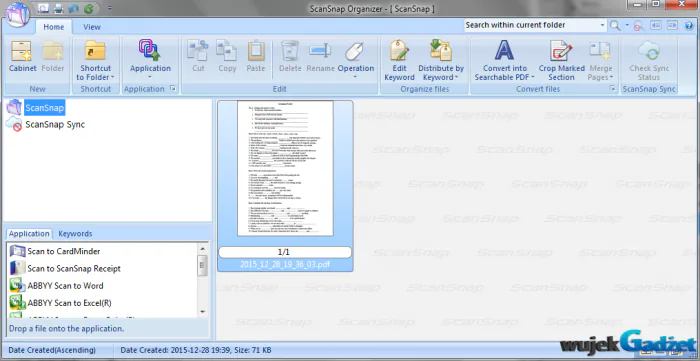The height and width of the screenshot is (361, 700).
Task: Click the 1/1 page indicator
Action: (x=285, y=252)
